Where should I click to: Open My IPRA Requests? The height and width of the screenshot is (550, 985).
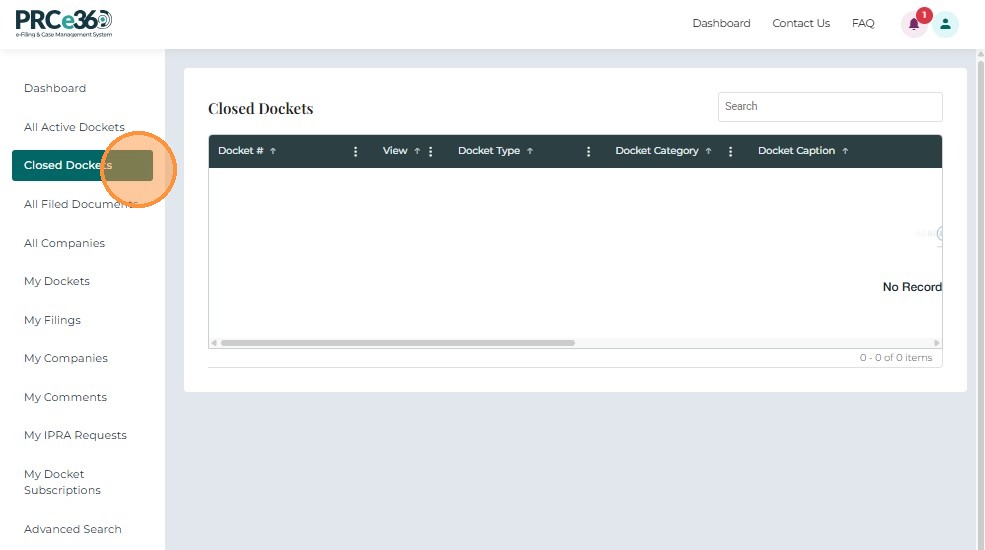click(75, 435)
